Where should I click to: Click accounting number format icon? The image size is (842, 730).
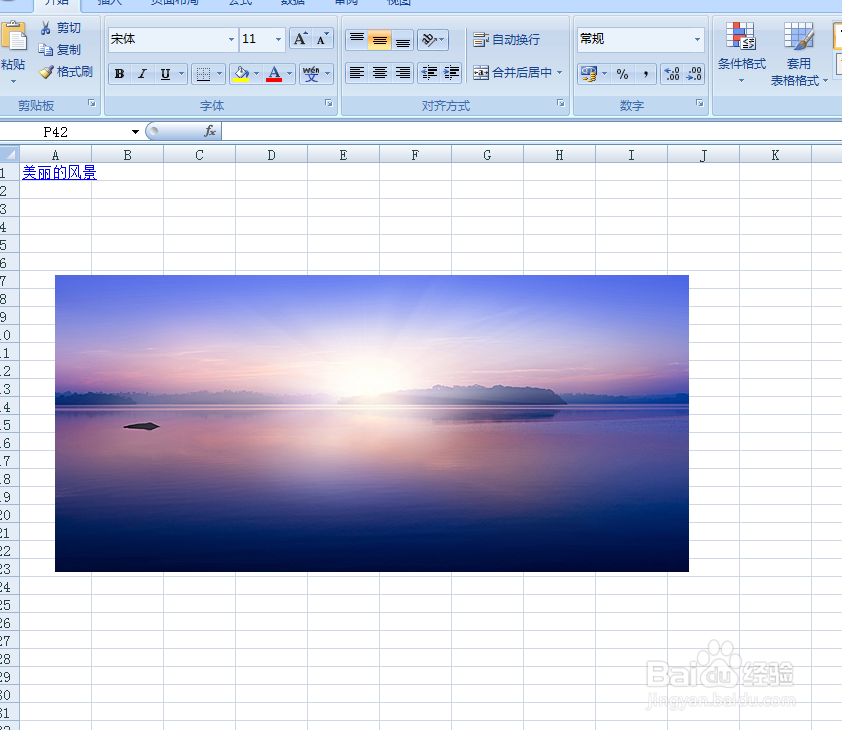(x=589, y=74)
